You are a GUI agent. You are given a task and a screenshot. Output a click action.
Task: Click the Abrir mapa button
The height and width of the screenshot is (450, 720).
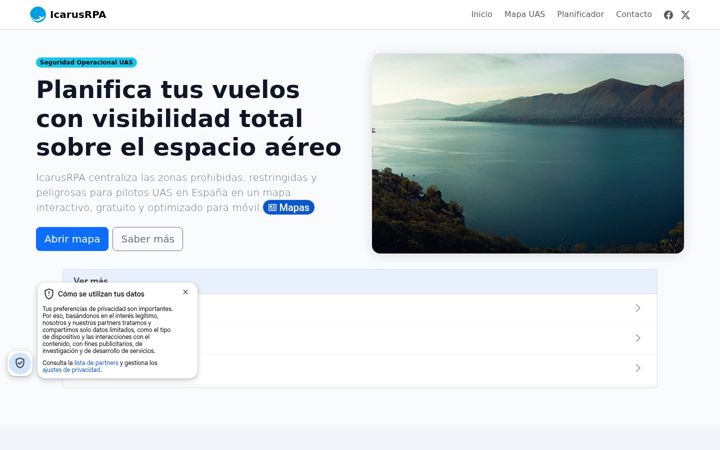[72, 239]
